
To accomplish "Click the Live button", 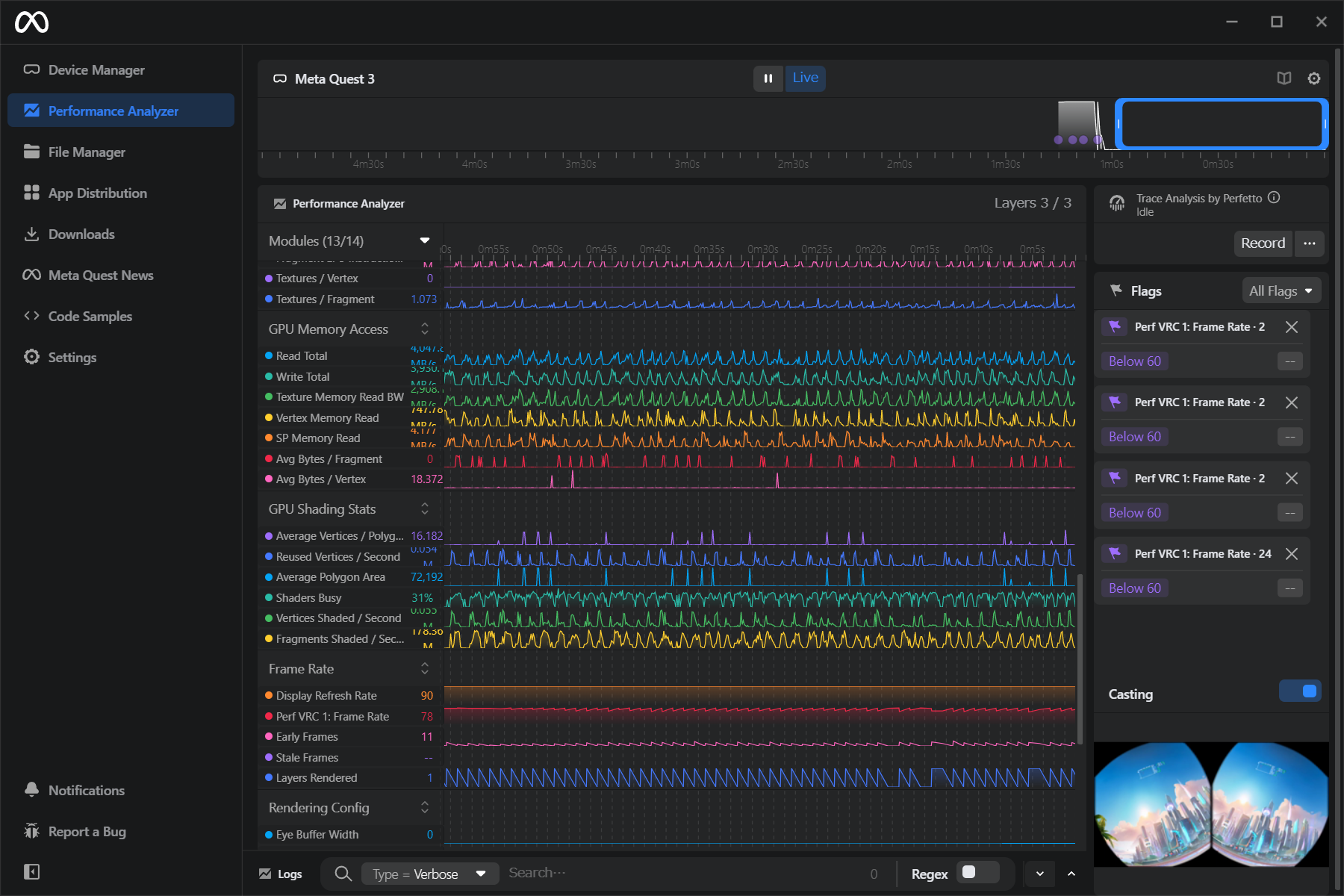I will (805, 78).
